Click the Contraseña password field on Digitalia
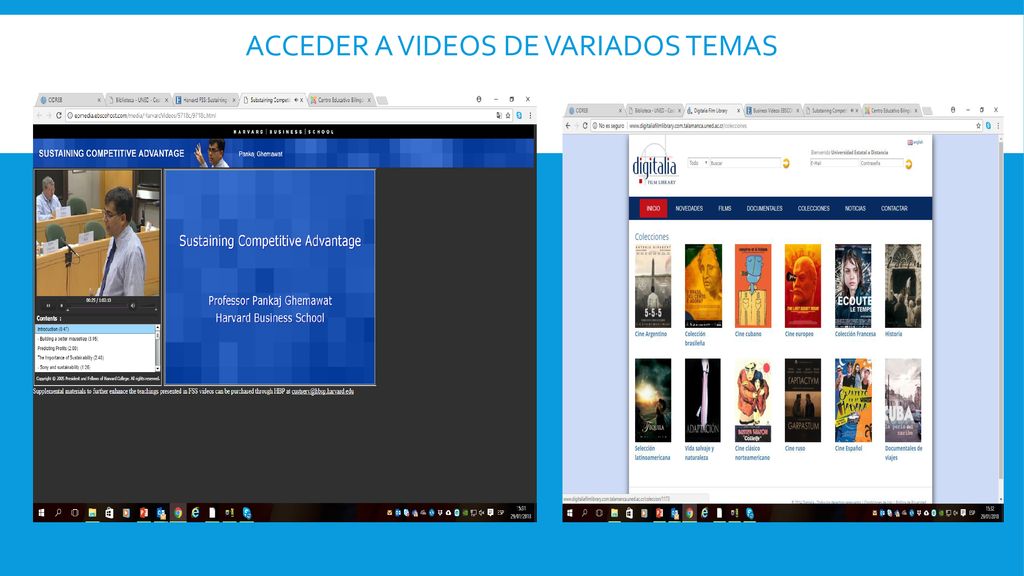This screenshot has width=1024, height=576. [x=881, y=163]
